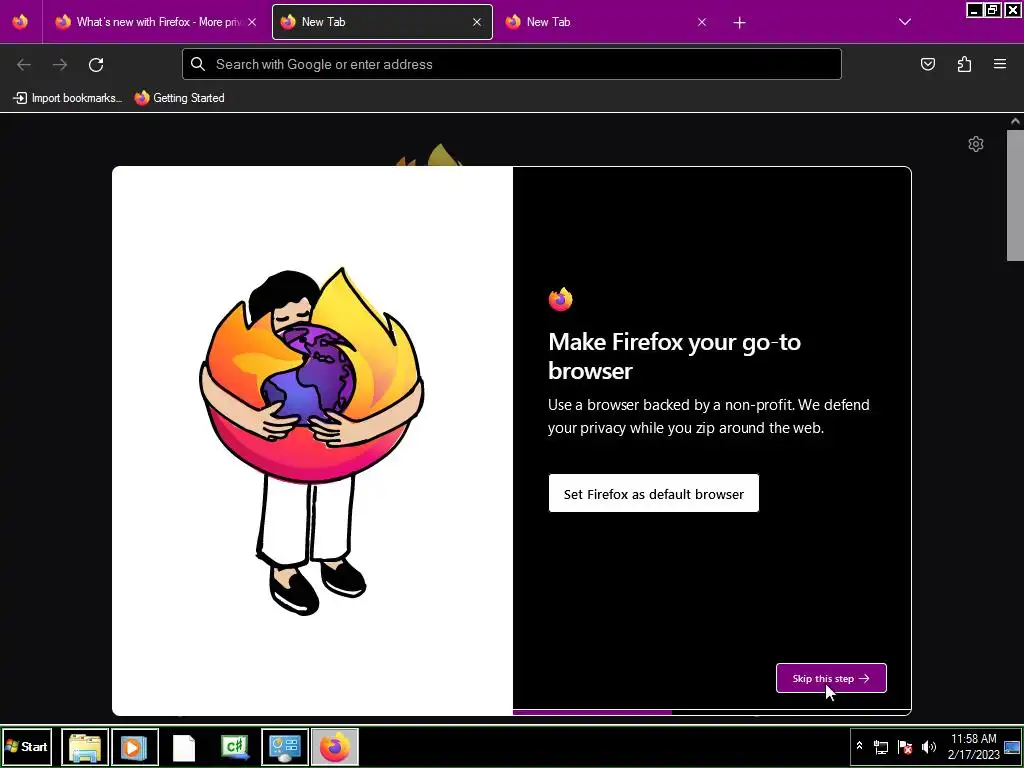Image resolution: width=1024 pixels, height=768 pixels.
Task: Close the active New Tab tab
Action: click(477, 22)
